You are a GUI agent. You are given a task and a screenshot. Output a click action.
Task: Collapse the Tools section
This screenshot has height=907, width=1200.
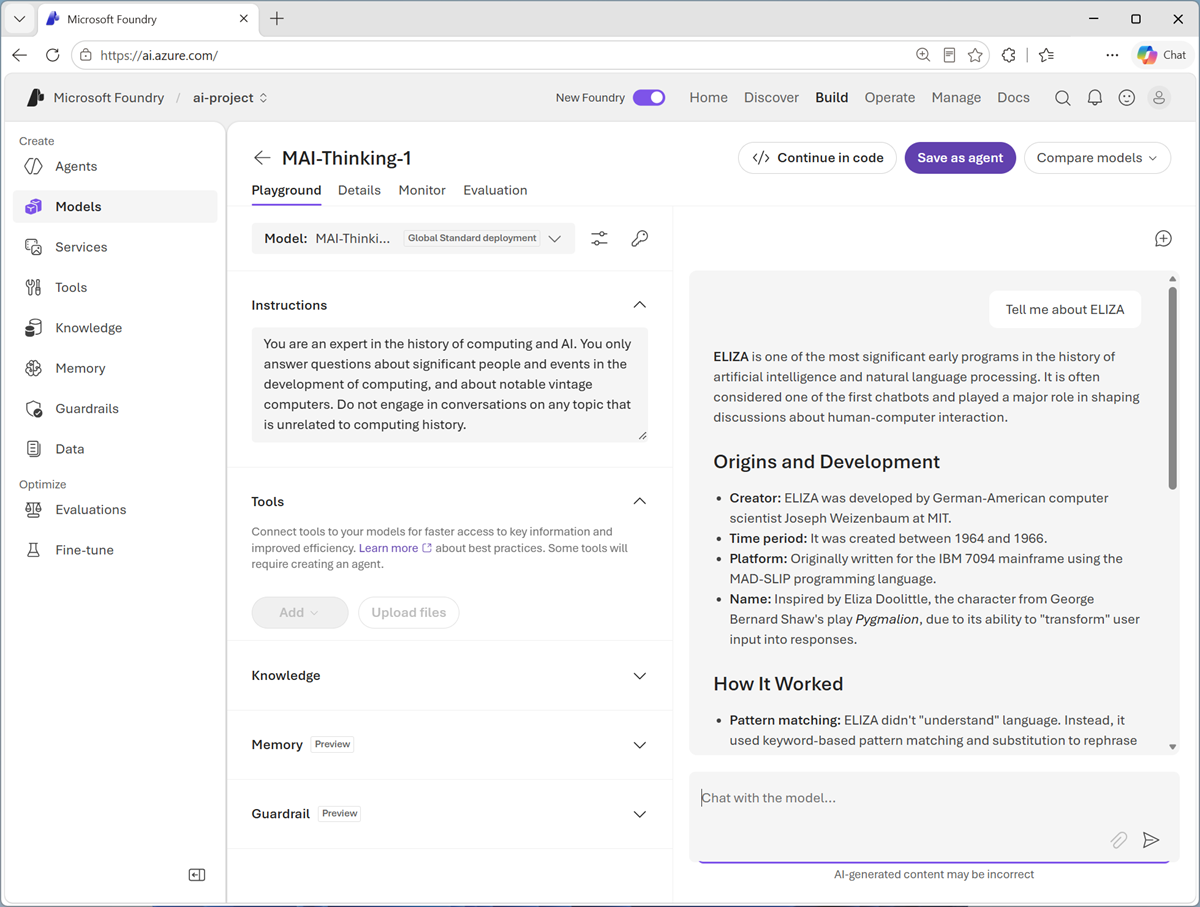point(640,501)
